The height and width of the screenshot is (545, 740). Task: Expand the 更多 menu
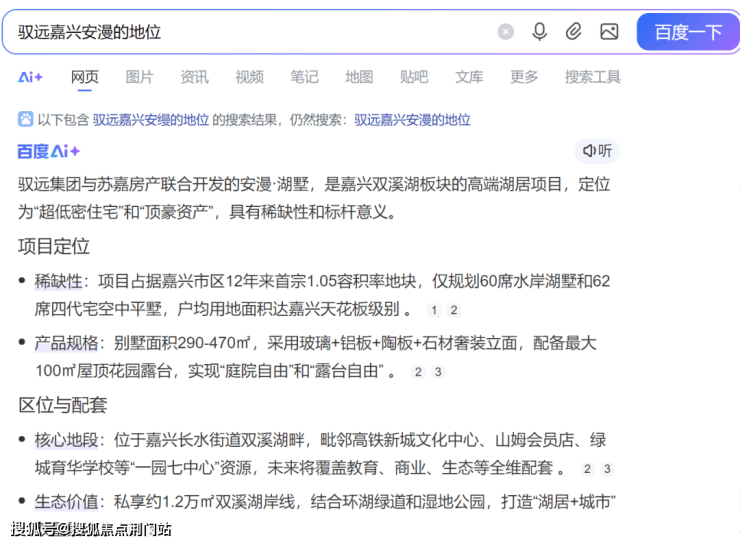click(523, 77)
